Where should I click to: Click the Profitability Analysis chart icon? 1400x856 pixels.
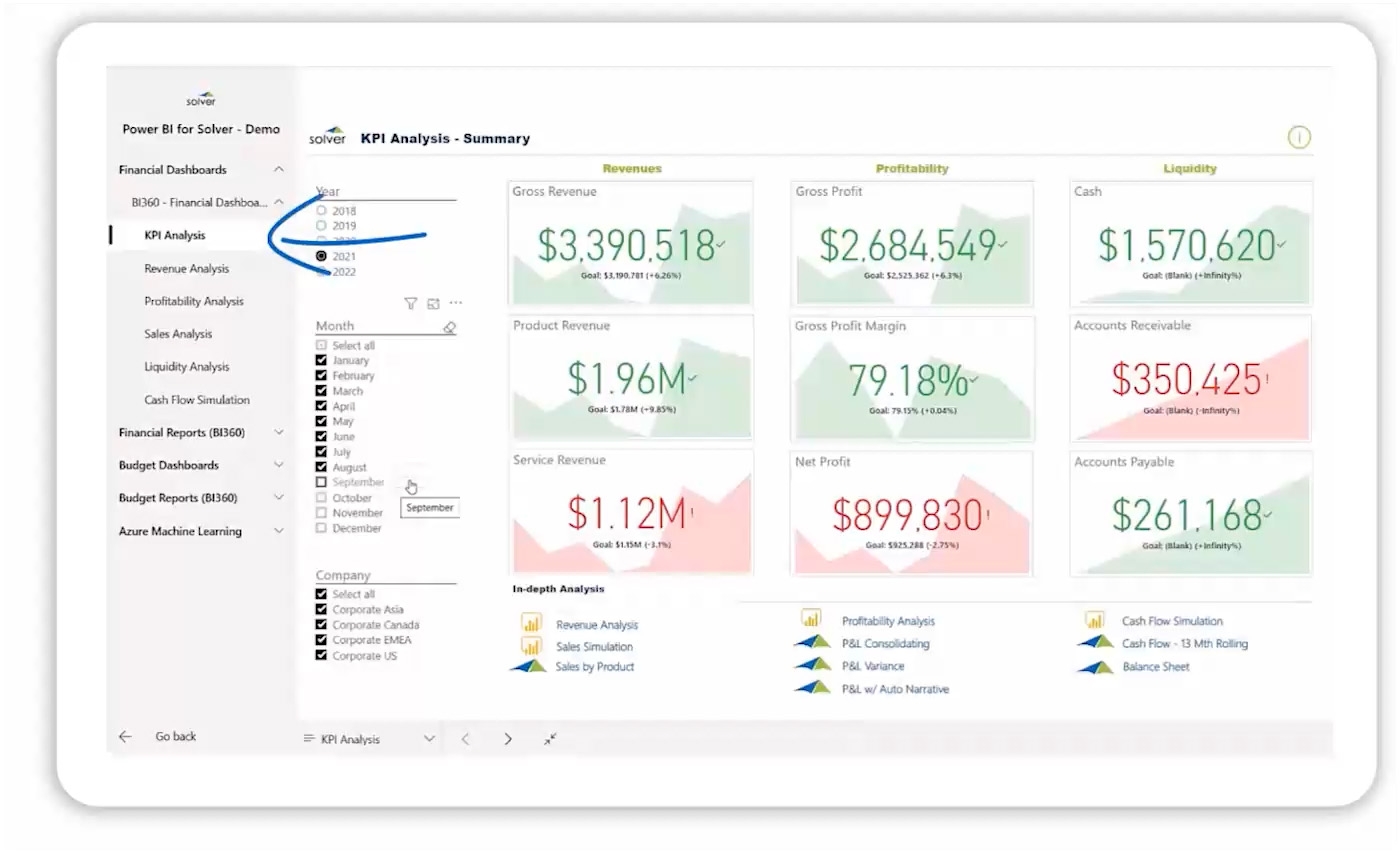(x=811, y=619)
